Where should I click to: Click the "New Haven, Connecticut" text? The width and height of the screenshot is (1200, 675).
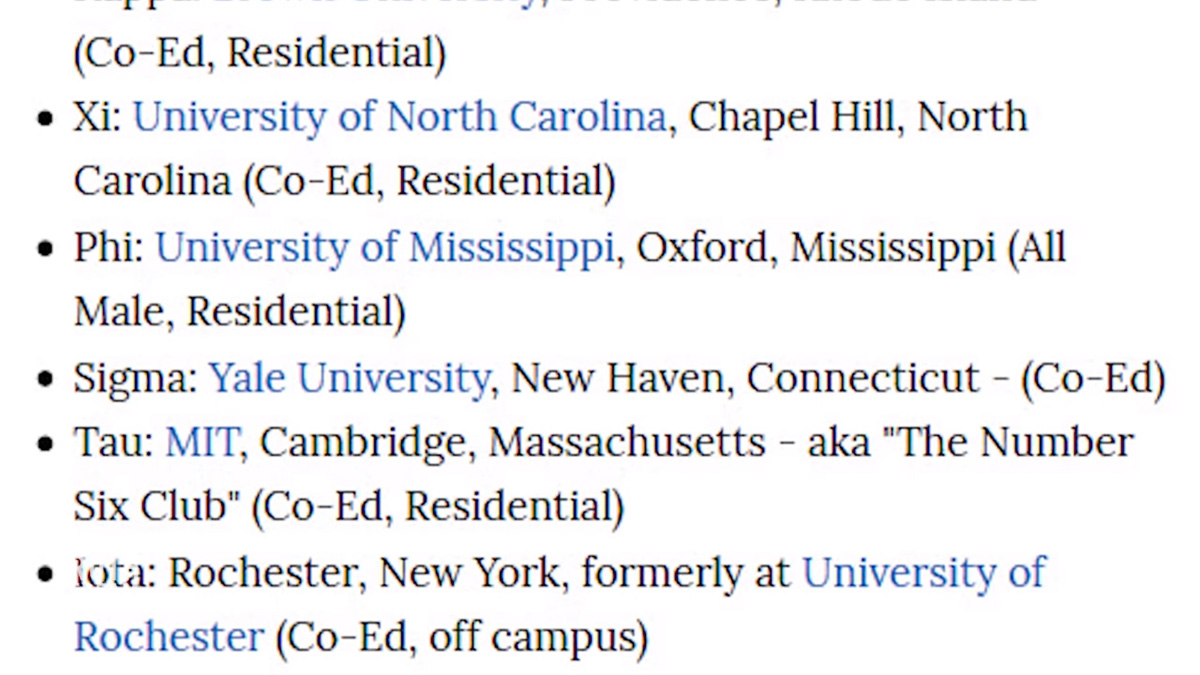click(744, 379)
